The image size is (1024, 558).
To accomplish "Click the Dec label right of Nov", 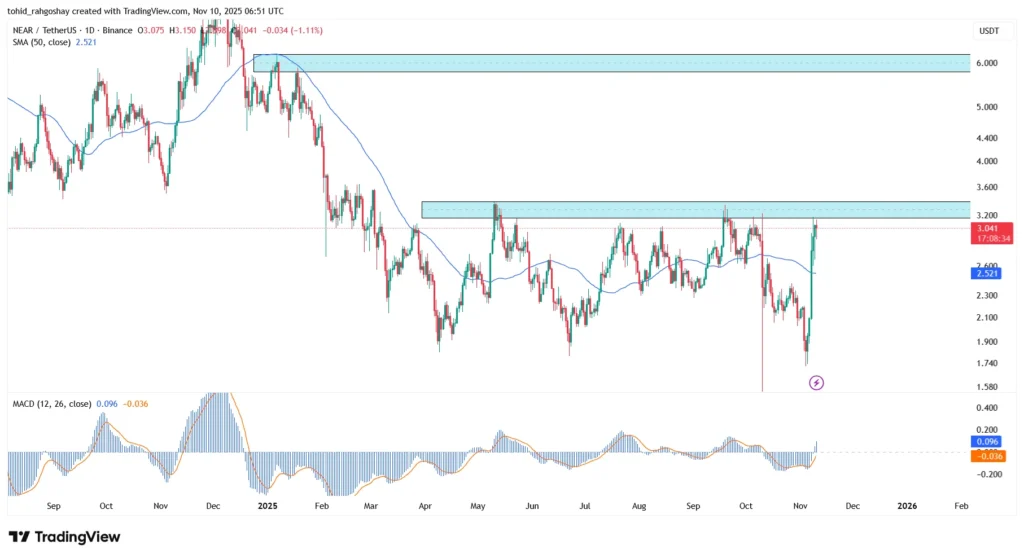I will coord(852,506).
